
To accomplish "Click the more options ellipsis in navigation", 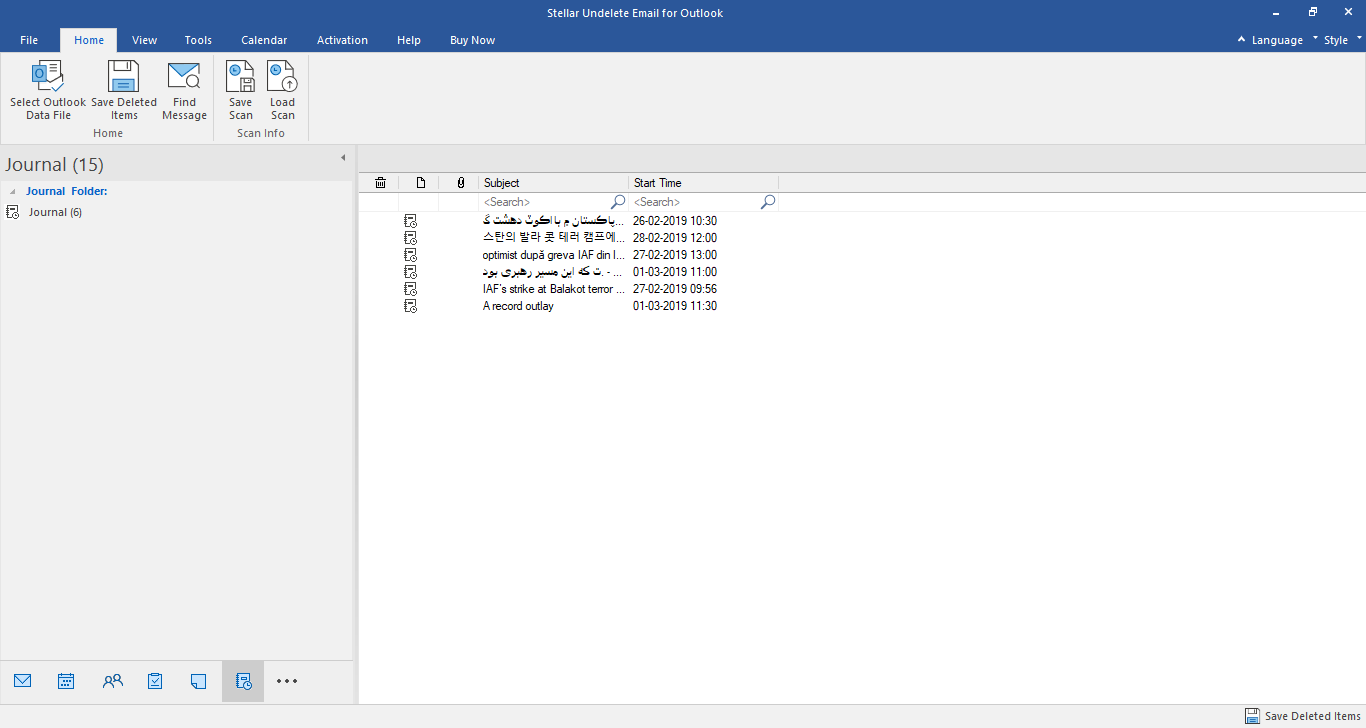I will click(287, 681).
